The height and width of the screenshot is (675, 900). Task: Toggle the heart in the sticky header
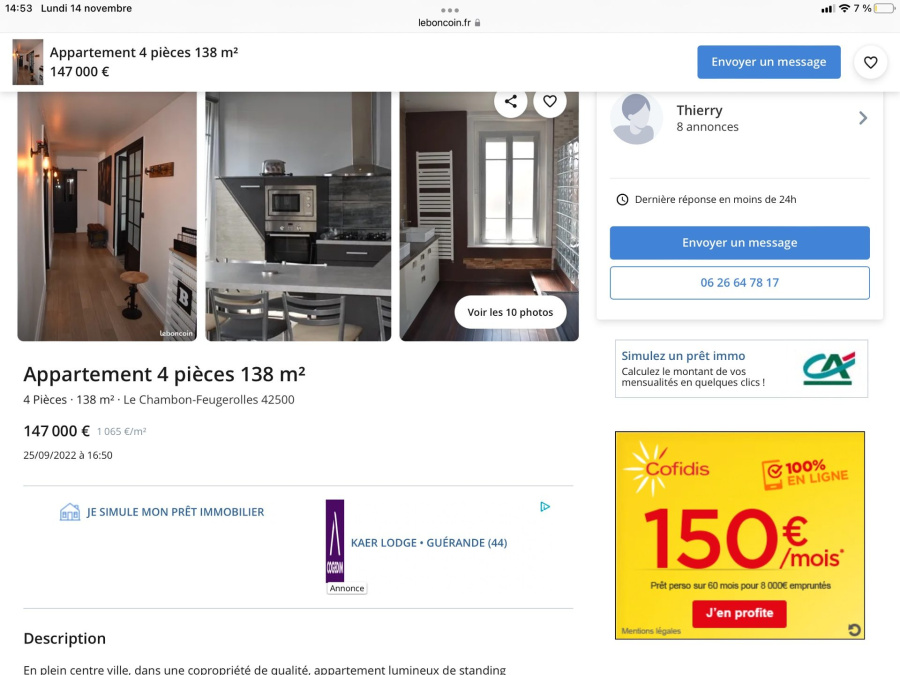click(870, 62)
